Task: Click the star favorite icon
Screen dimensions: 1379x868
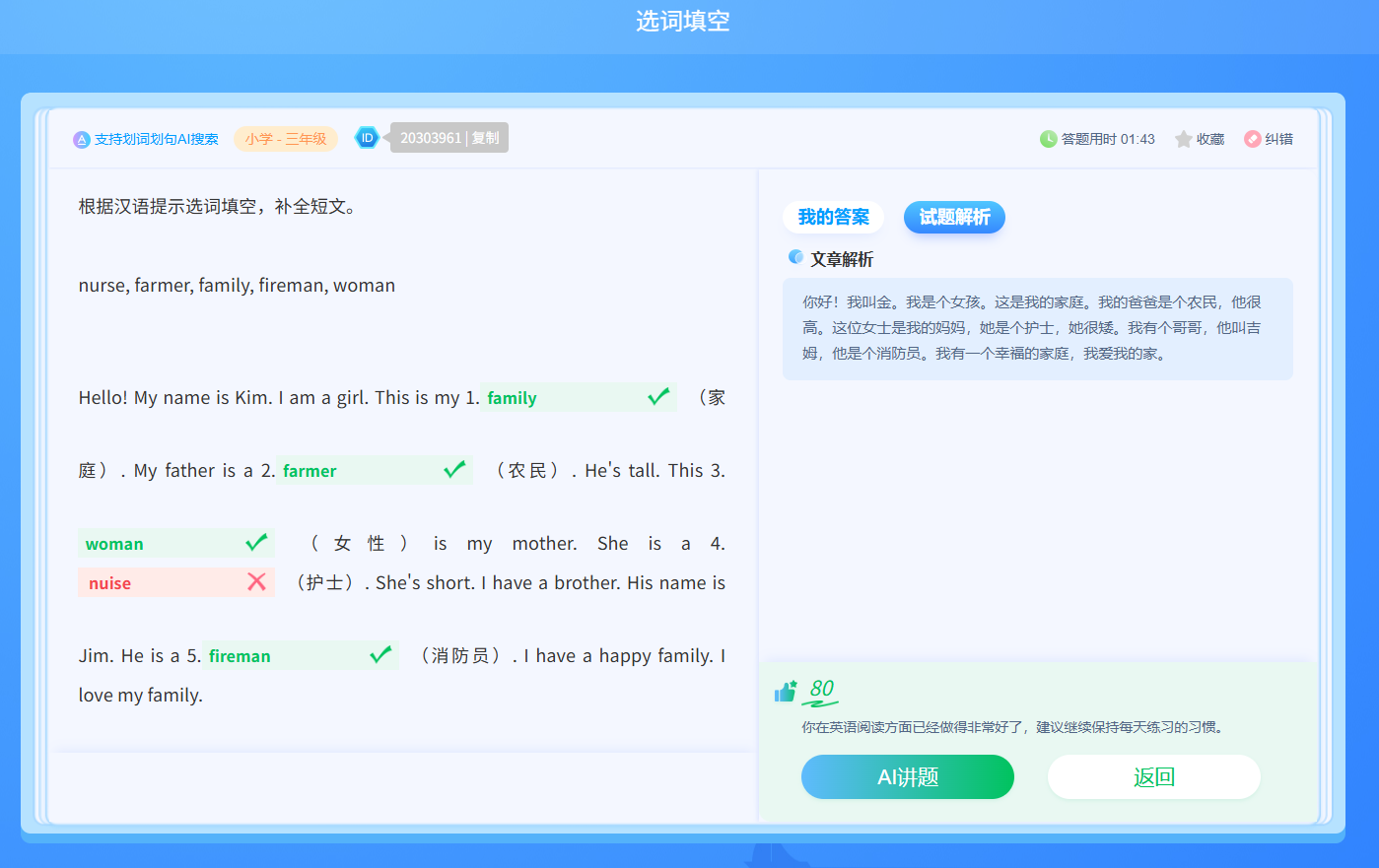Action: 1183,139
